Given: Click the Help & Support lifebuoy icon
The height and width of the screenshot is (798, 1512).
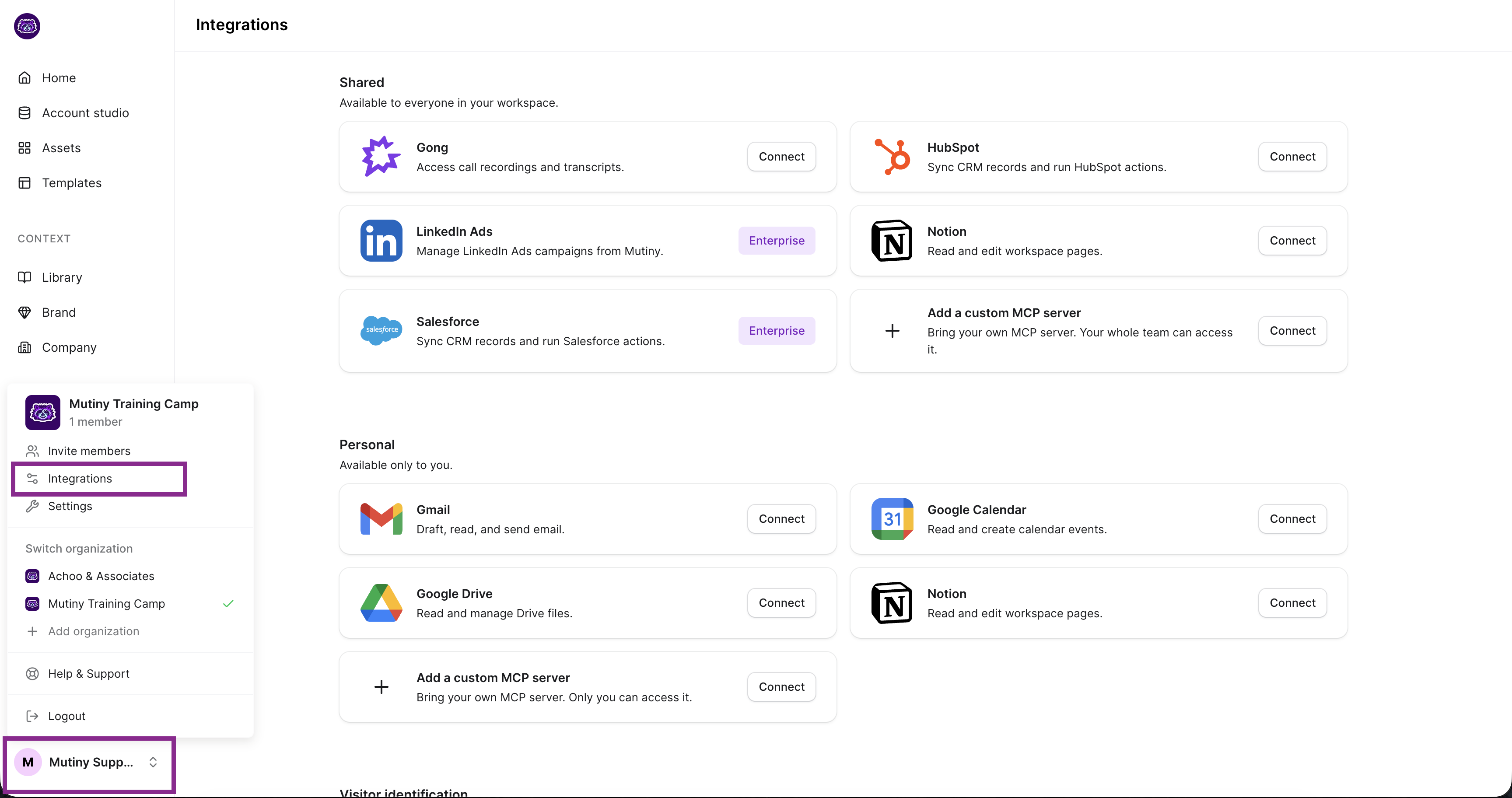Looking at the screenshot, I should pos(32,674).
